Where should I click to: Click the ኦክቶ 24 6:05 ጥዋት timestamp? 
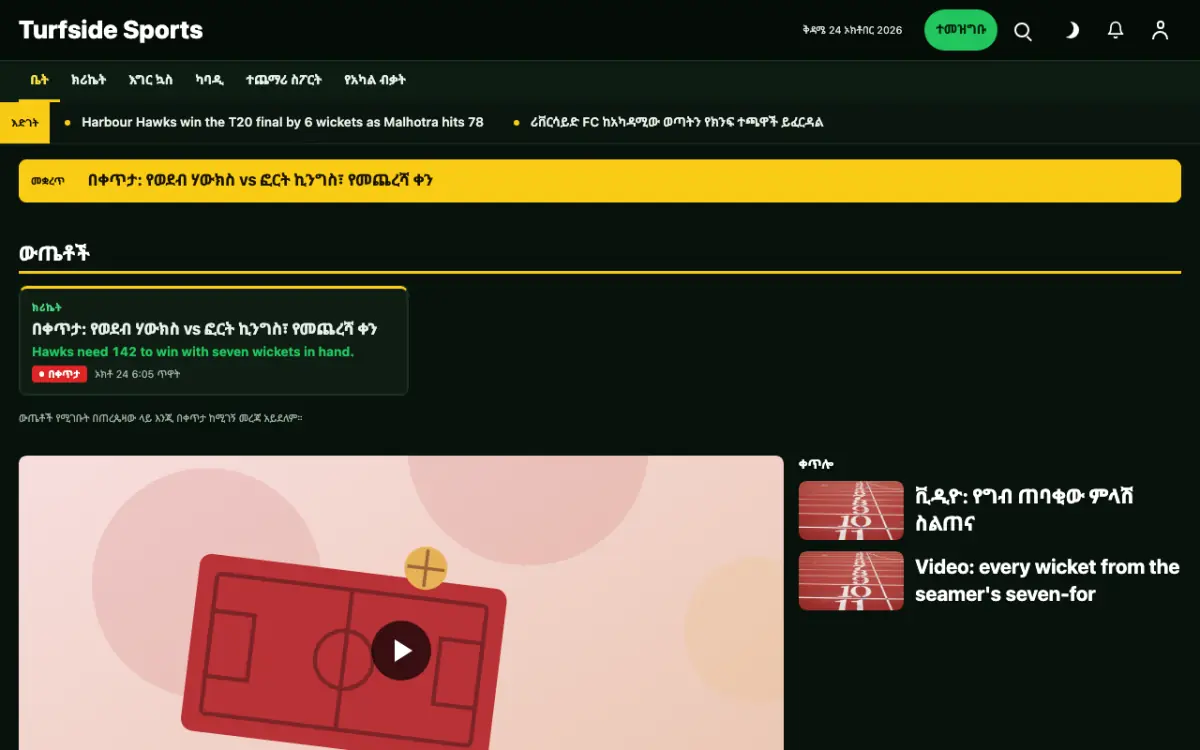pyautogui.click(x=137, y=374)
